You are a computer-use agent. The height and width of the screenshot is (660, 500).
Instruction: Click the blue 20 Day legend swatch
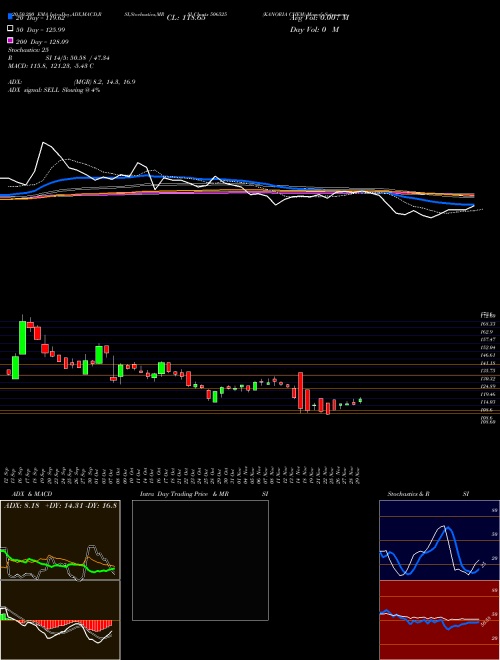(10, 16)
